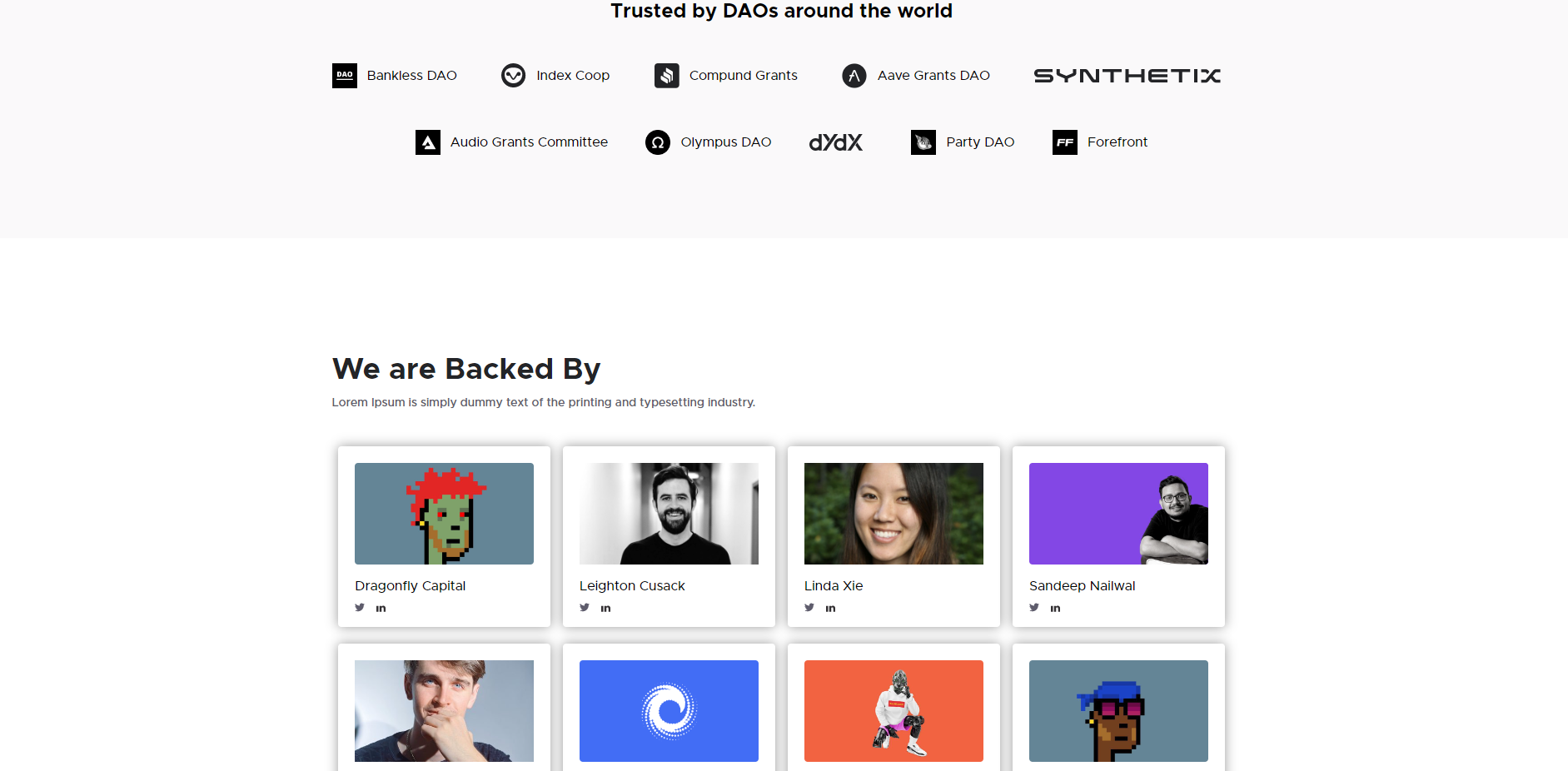Screen dimensions: 1568x771
Task: Click the 'We are Backed By' heading
Action: coord(466,369)
